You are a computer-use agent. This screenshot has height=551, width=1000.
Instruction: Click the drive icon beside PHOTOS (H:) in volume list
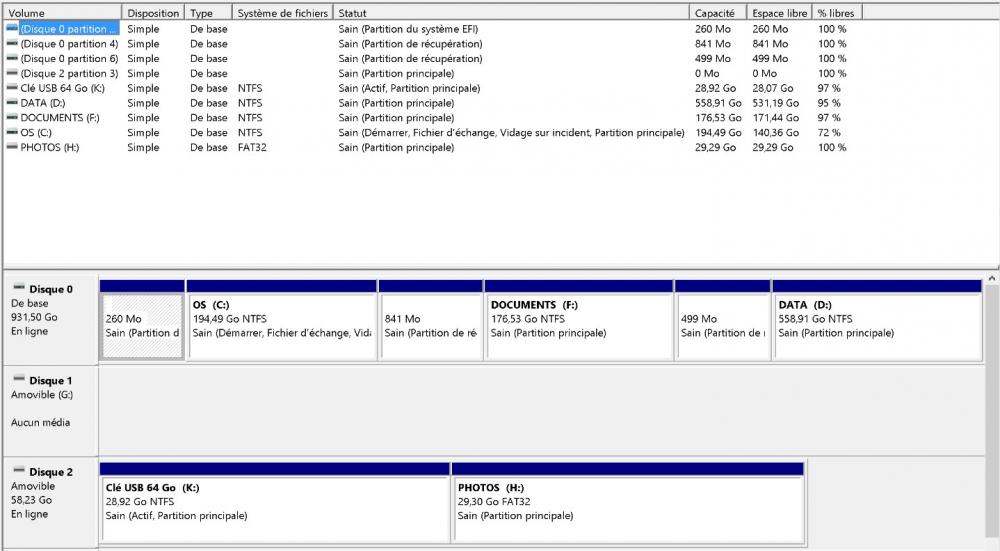pyautogui.click(x=12, y=148)
